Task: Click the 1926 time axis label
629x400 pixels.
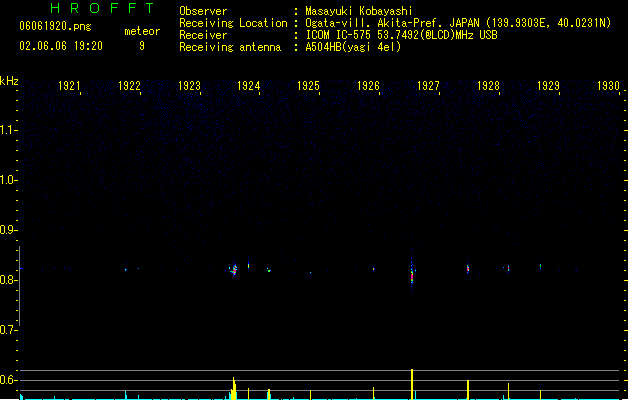Action: [x=368, y=85]
